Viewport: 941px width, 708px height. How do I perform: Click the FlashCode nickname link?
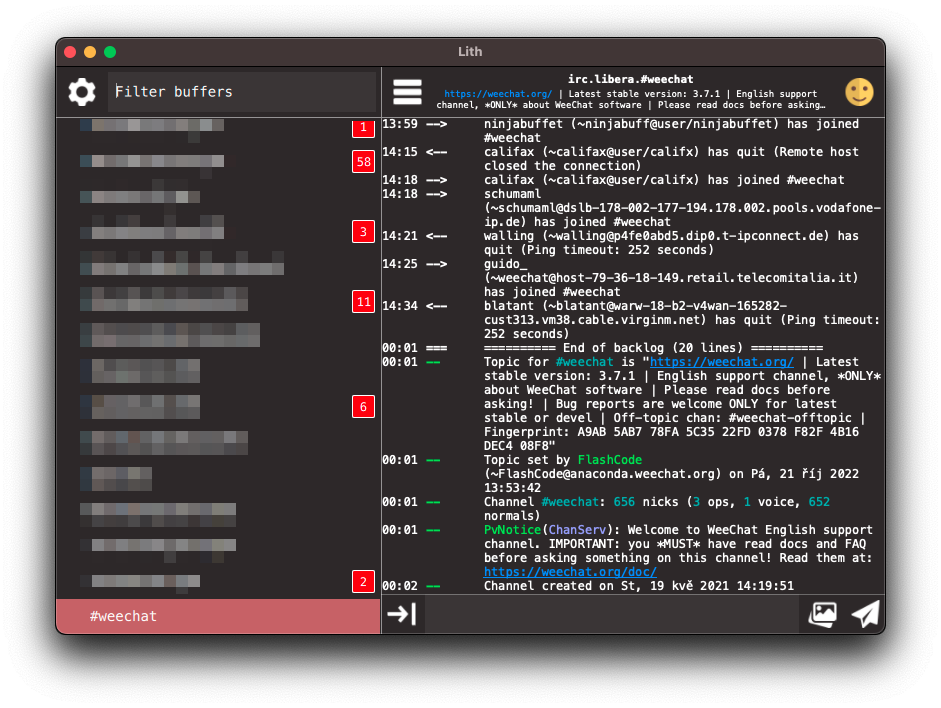click(x=609, y=459)
